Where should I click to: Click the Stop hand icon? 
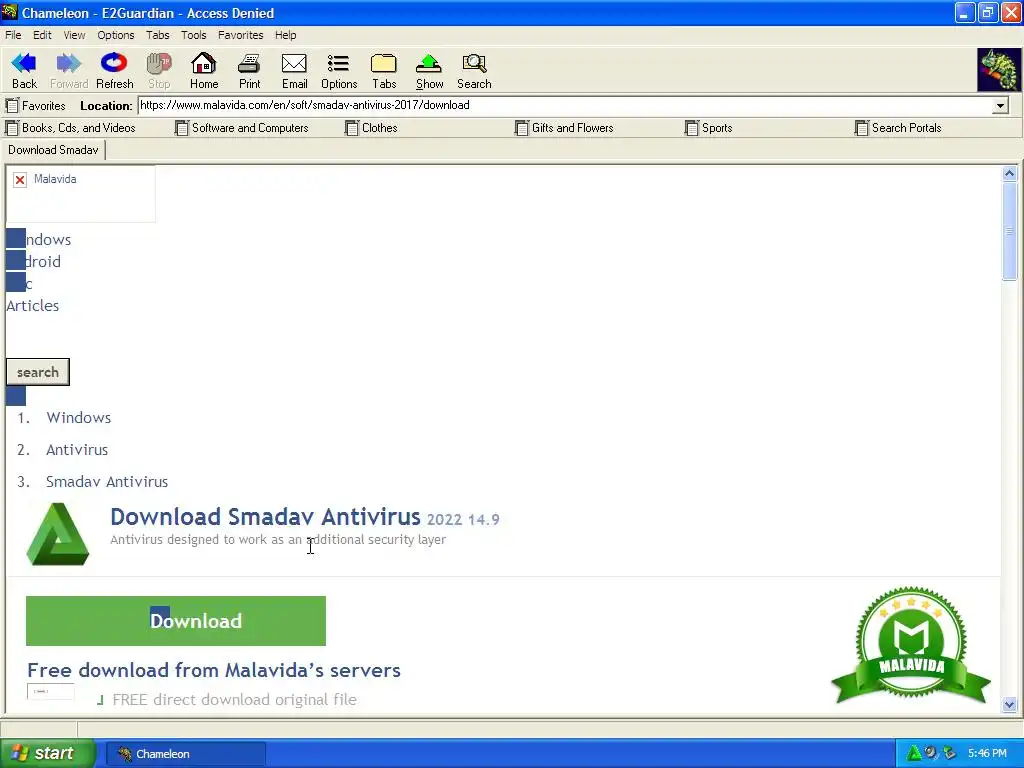pos(159,71)
